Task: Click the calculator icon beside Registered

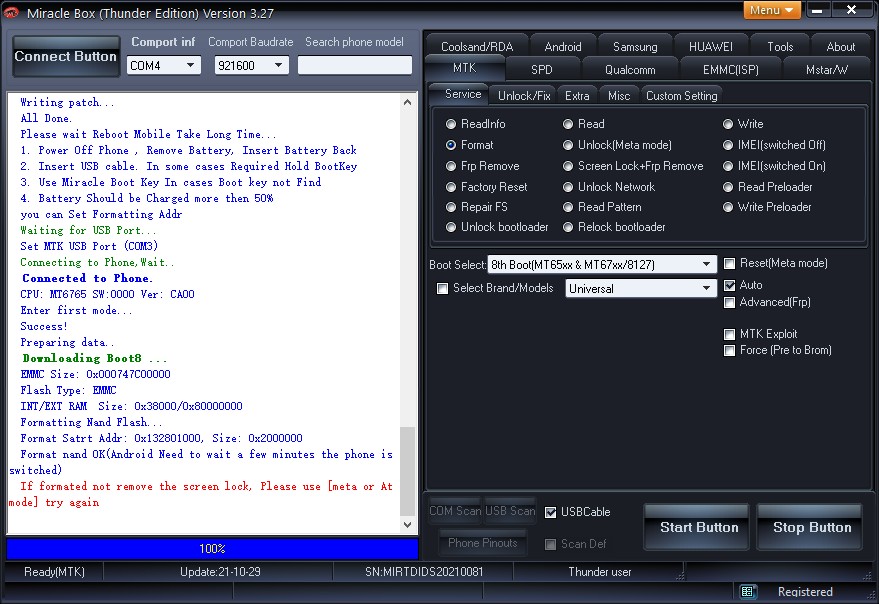Action: click(747, 591)
